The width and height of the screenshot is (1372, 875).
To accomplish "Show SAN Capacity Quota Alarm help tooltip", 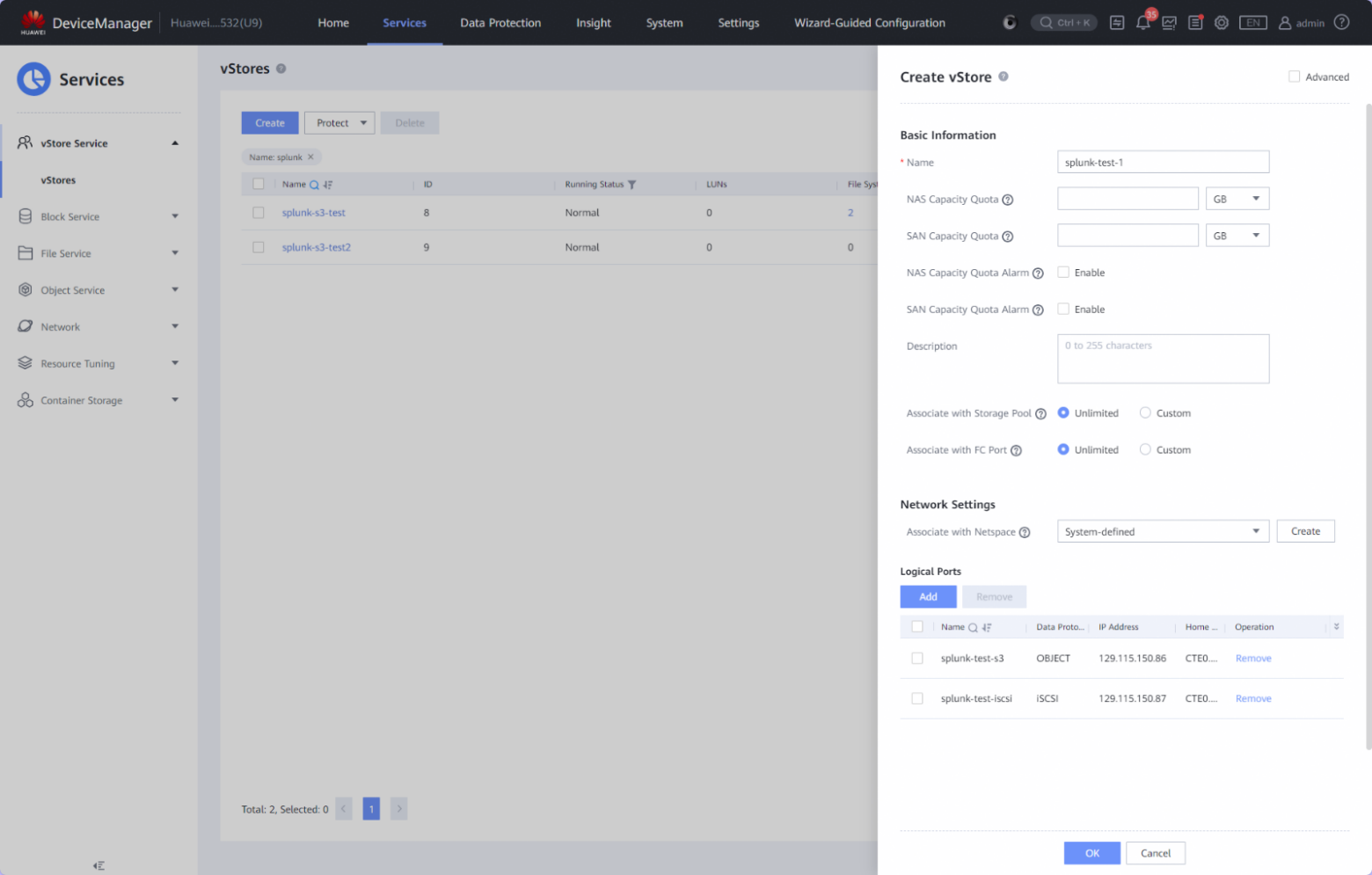I will point(1038,310).
